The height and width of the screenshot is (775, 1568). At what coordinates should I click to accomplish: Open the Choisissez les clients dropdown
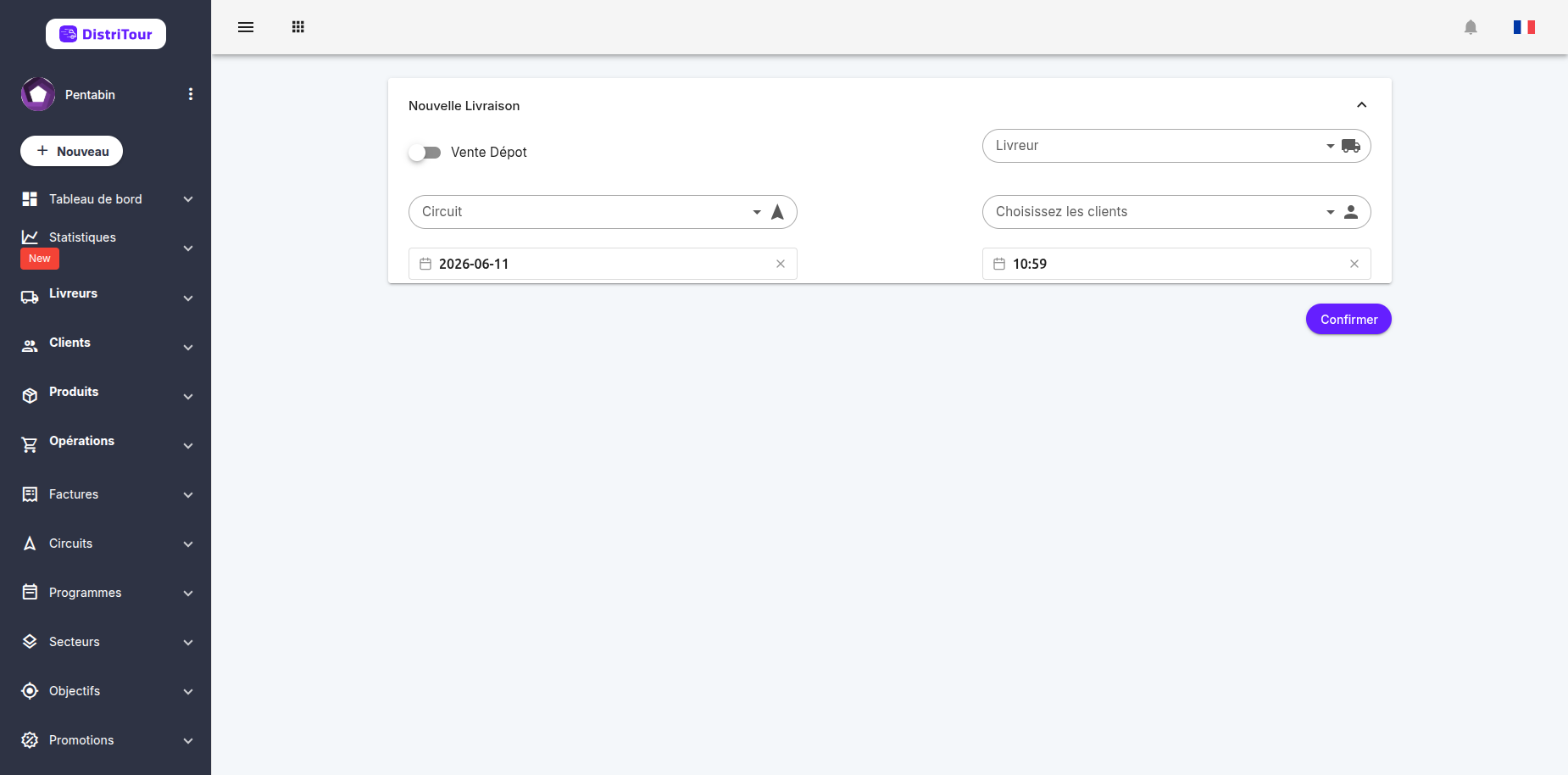(x=1176, y=212)
